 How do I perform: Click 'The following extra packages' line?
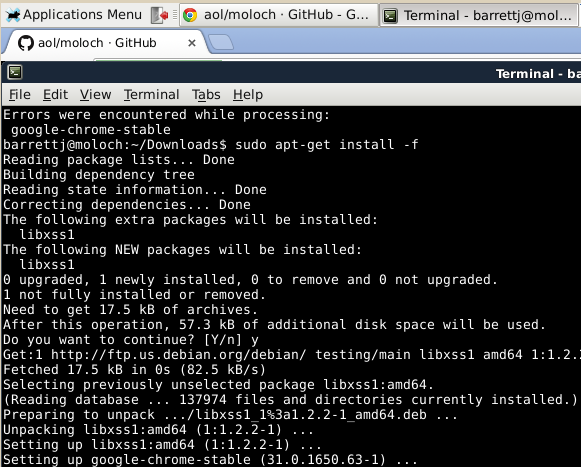point(190,219)
